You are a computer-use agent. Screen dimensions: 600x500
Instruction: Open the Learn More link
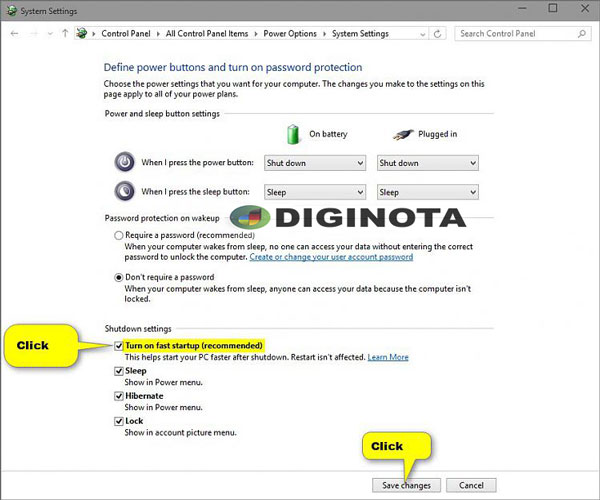pyautogui.click(x=388, y=357)
